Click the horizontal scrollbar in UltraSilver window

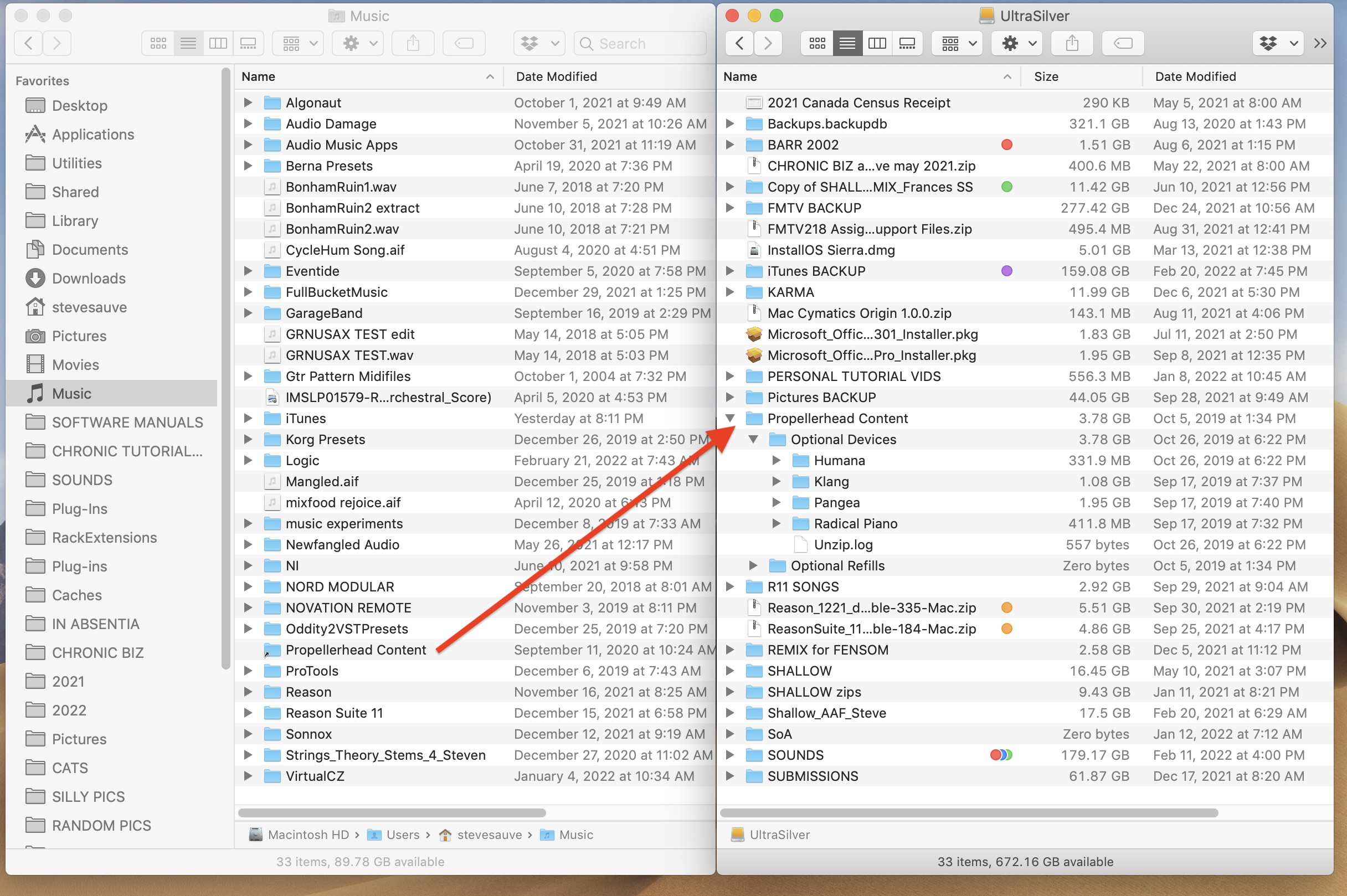[x=969, y=812]
